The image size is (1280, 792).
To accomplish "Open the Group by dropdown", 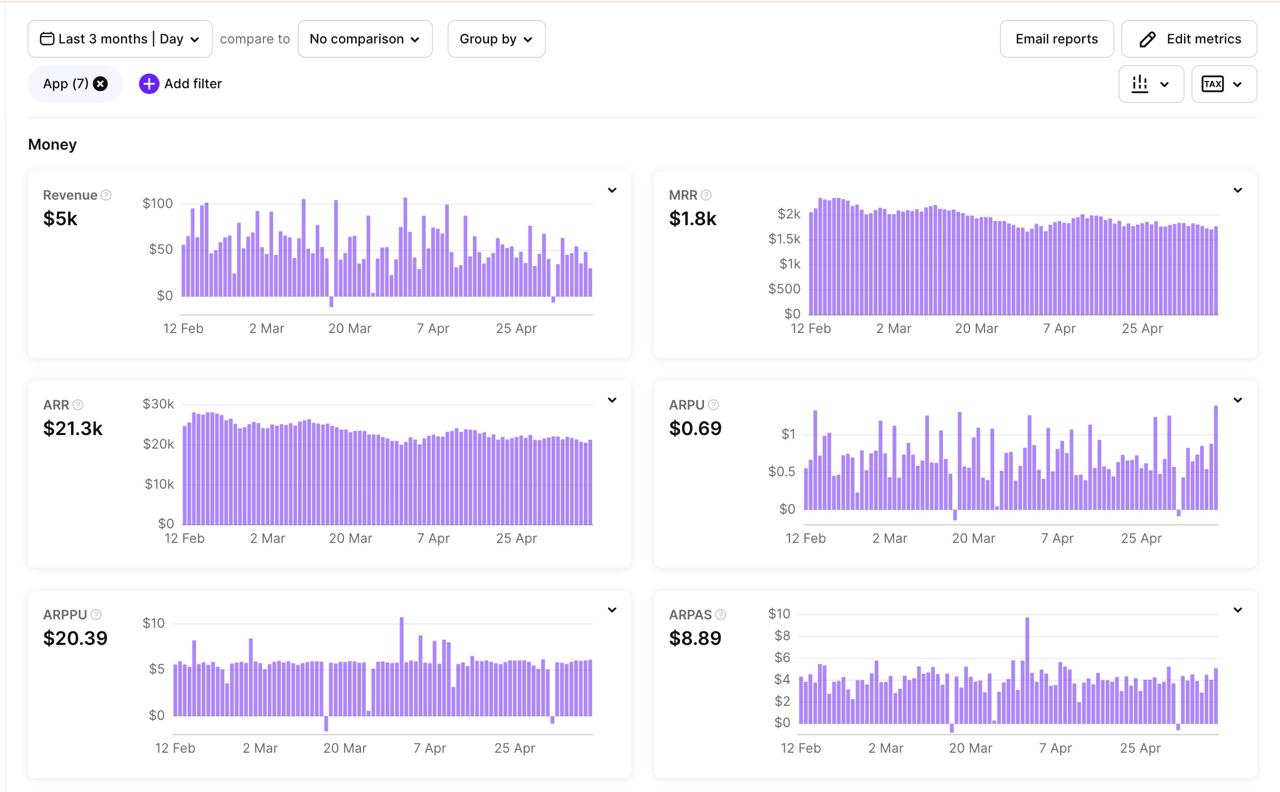I will 496,39.
